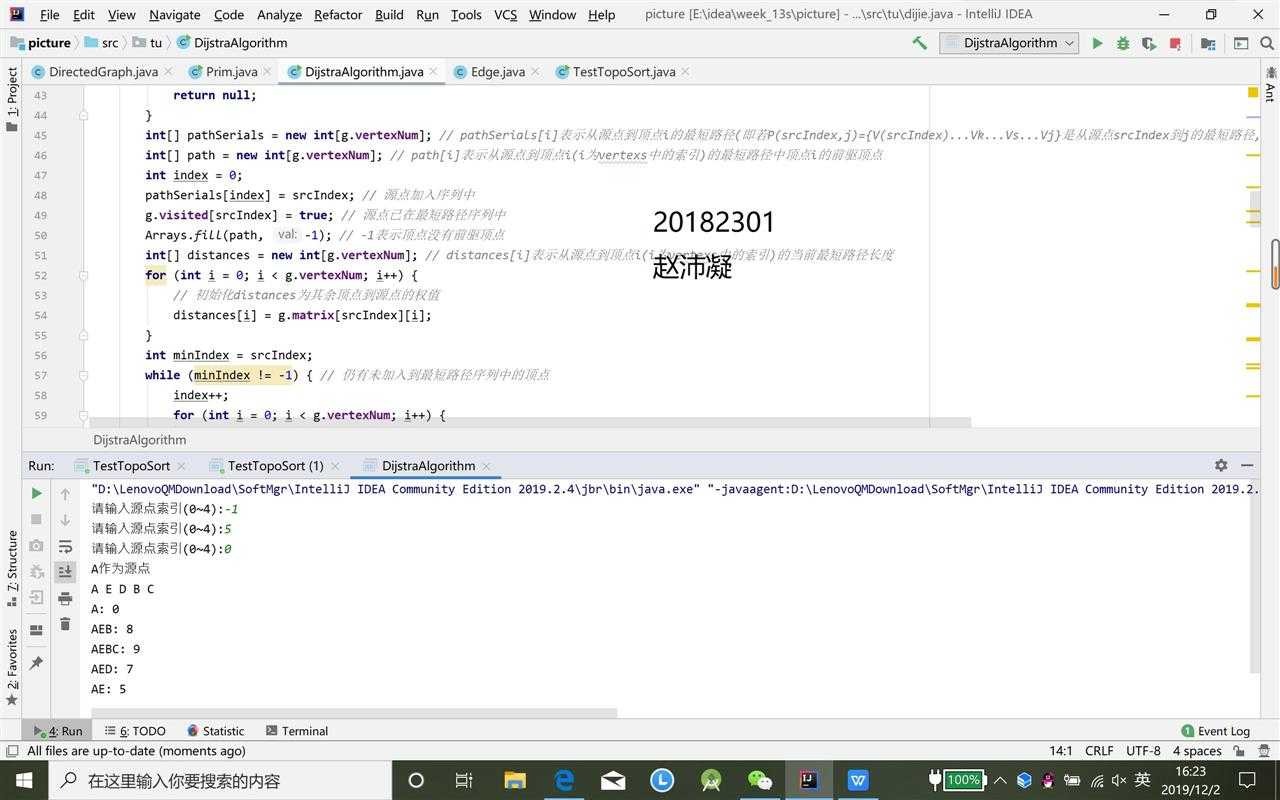Switch to the DirectedGraph.java editor tab
The image size is (1280, 800).
pyautogui.click(x=103, y=72)
